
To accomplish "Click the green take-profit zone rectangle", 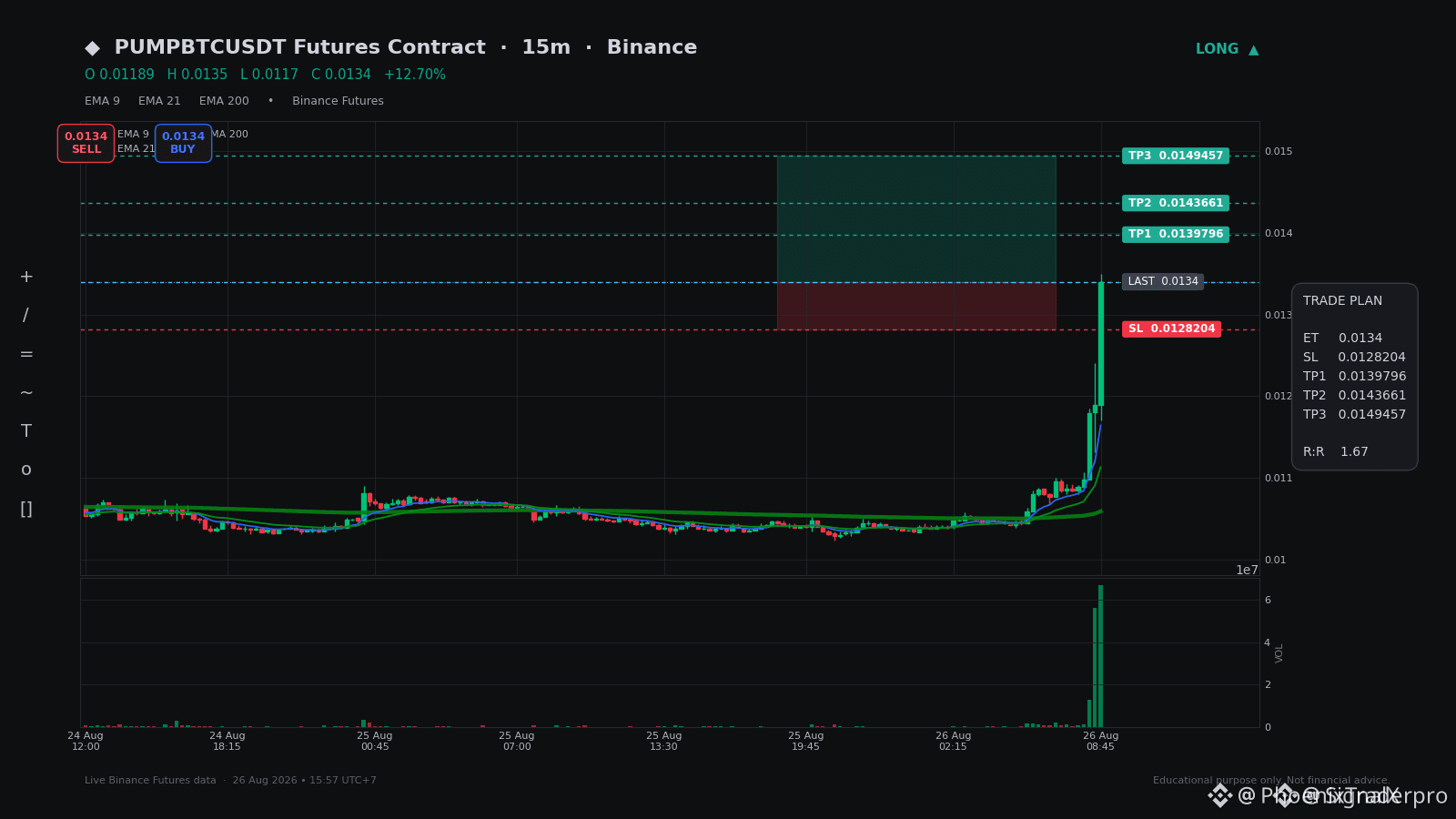I will coord(916,218).
